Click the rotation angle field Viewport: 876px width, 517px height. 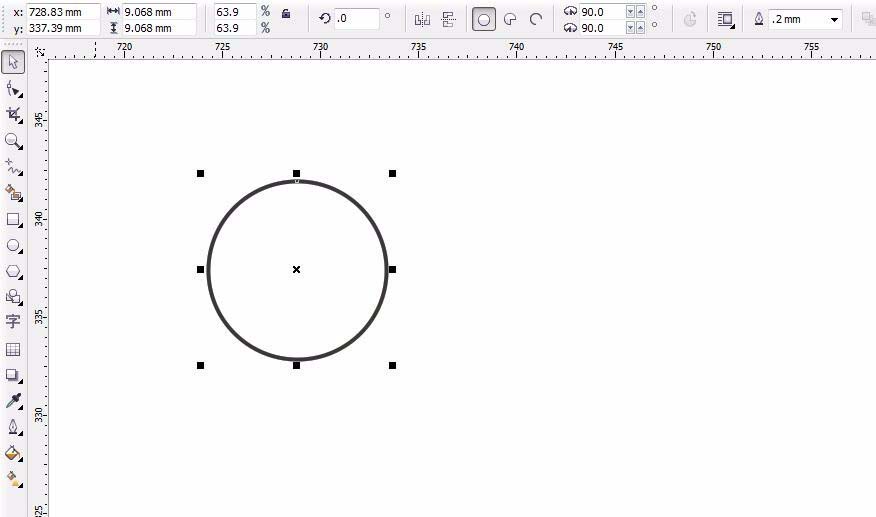[x=357, y=18]
